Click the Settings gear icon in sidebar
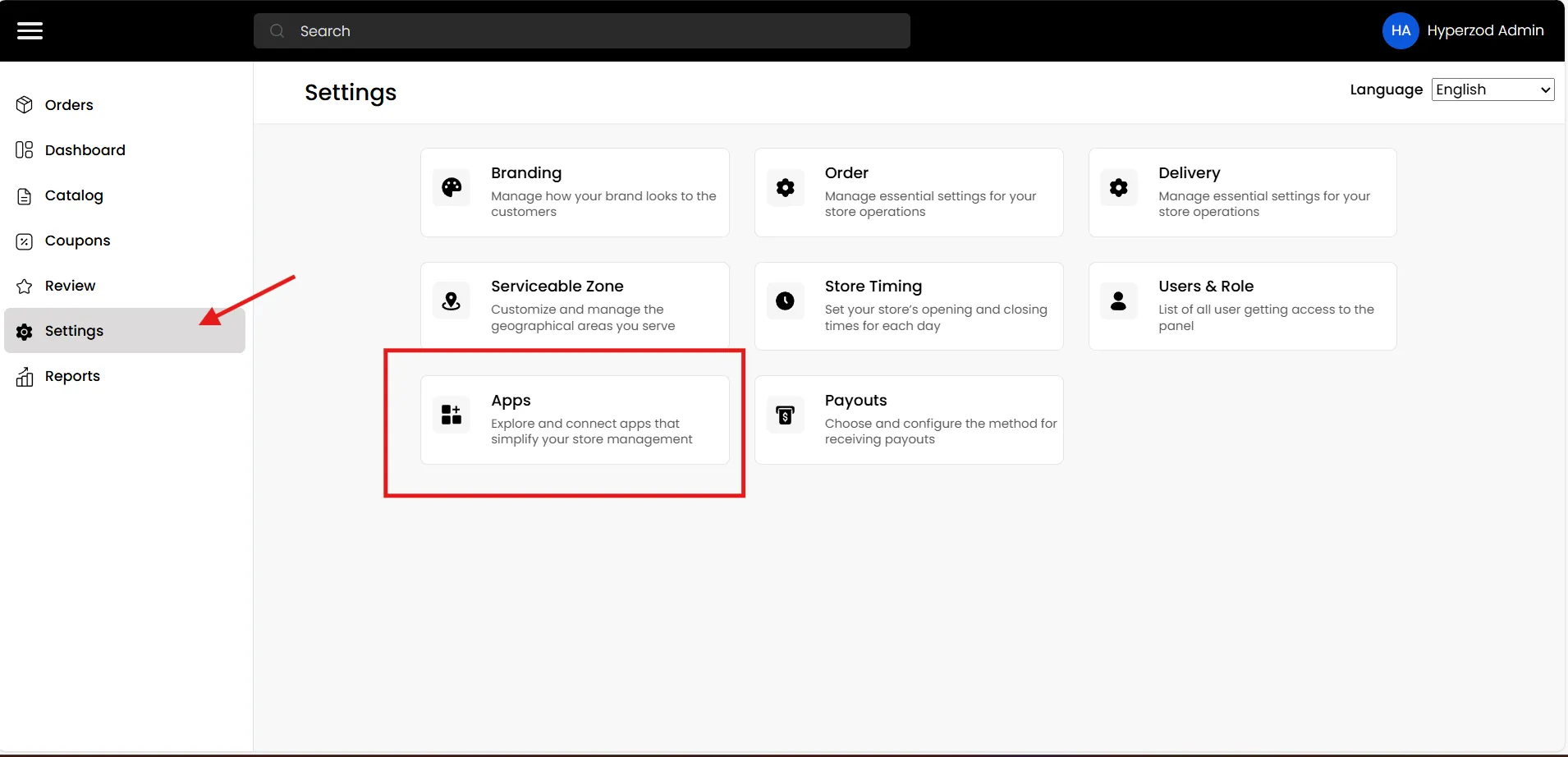 [25, 331]
